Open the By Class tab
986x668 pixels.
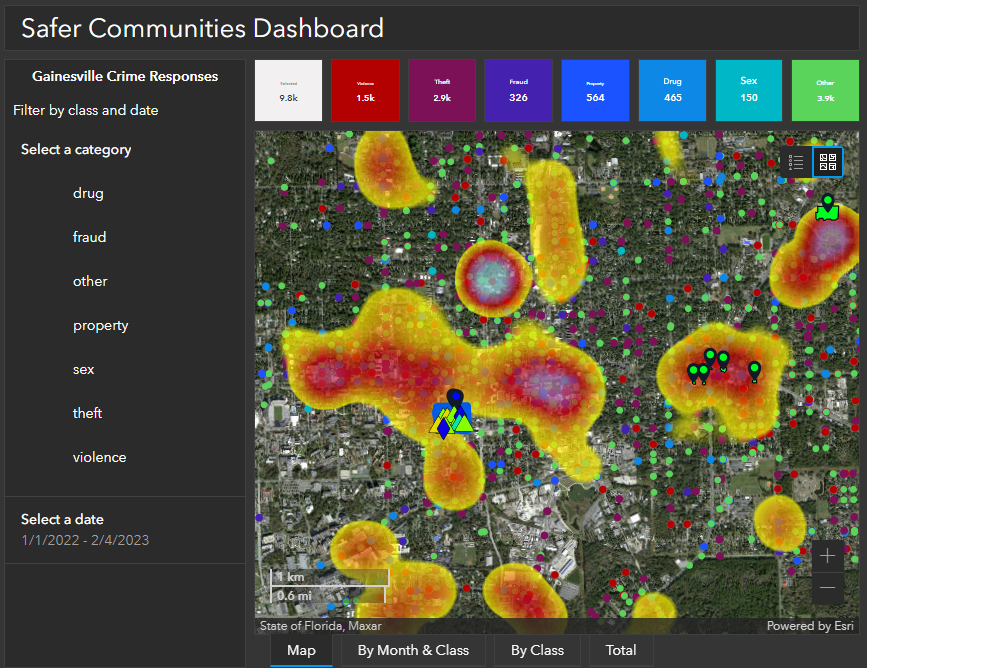coord(537,650)
